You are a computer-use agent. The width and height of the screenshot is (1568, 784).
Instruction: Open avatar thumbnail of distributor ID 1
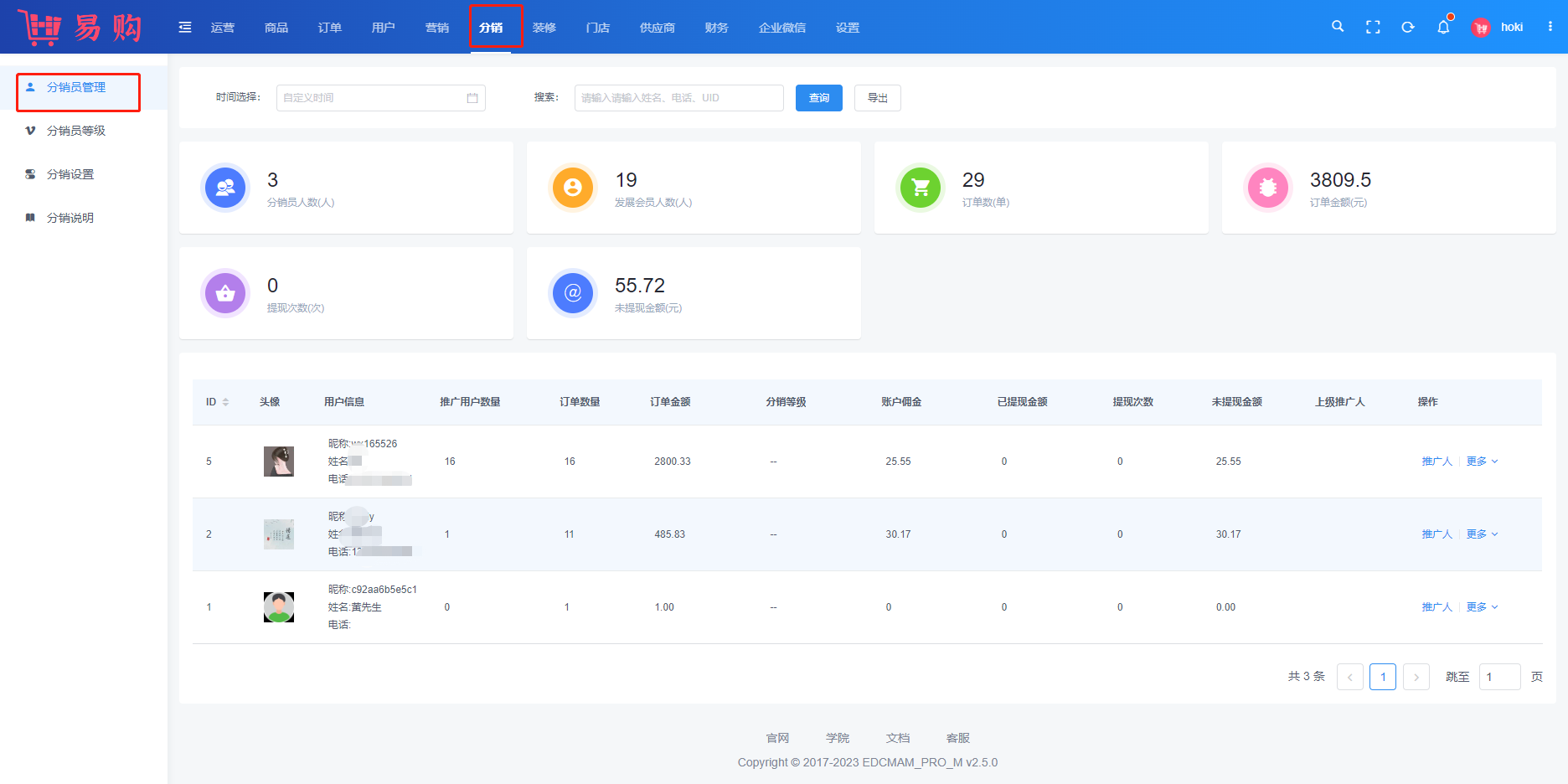[x=279, y=607]
